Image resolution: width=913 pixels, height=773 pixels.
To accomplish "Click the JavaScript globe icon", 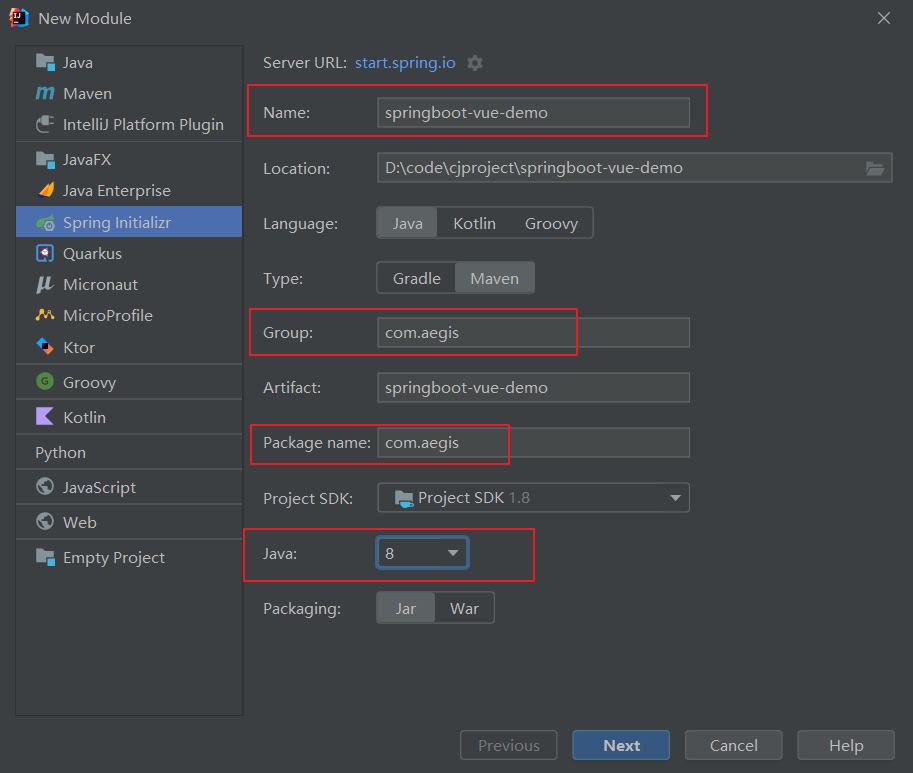I will click(x=45, y=486).
